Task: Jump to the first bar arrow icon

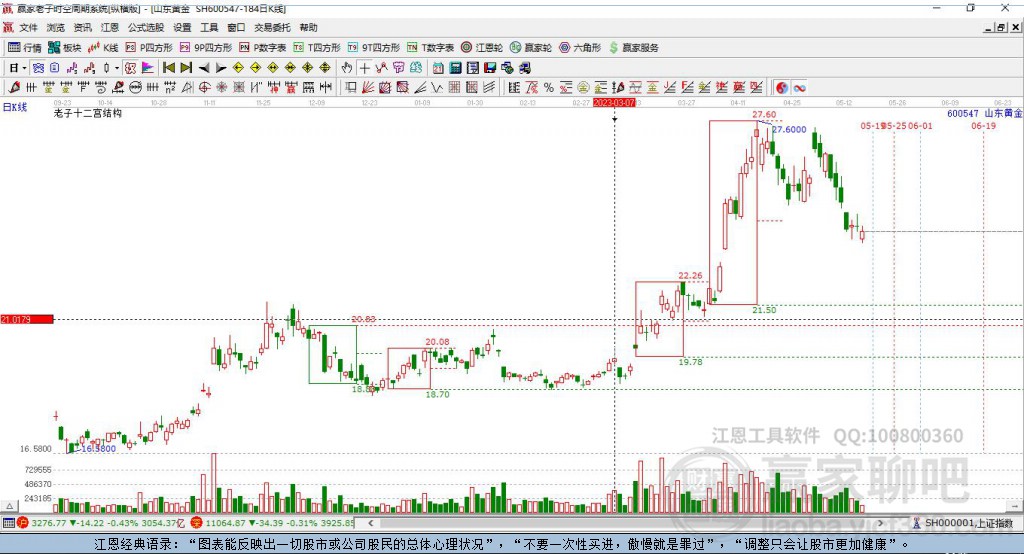Action: pos(168,68)
